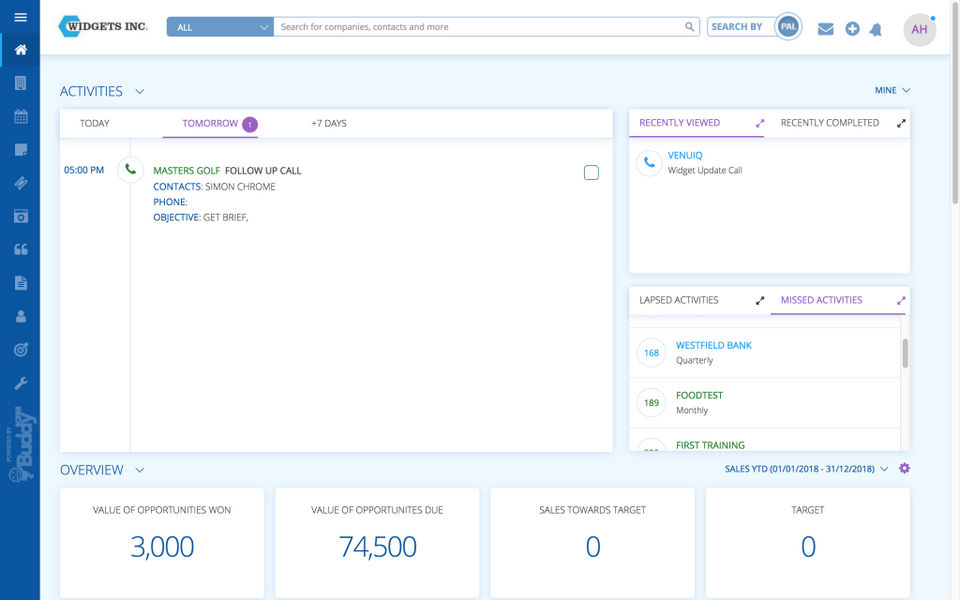Select the Missed Activities tab

point(822,300)
